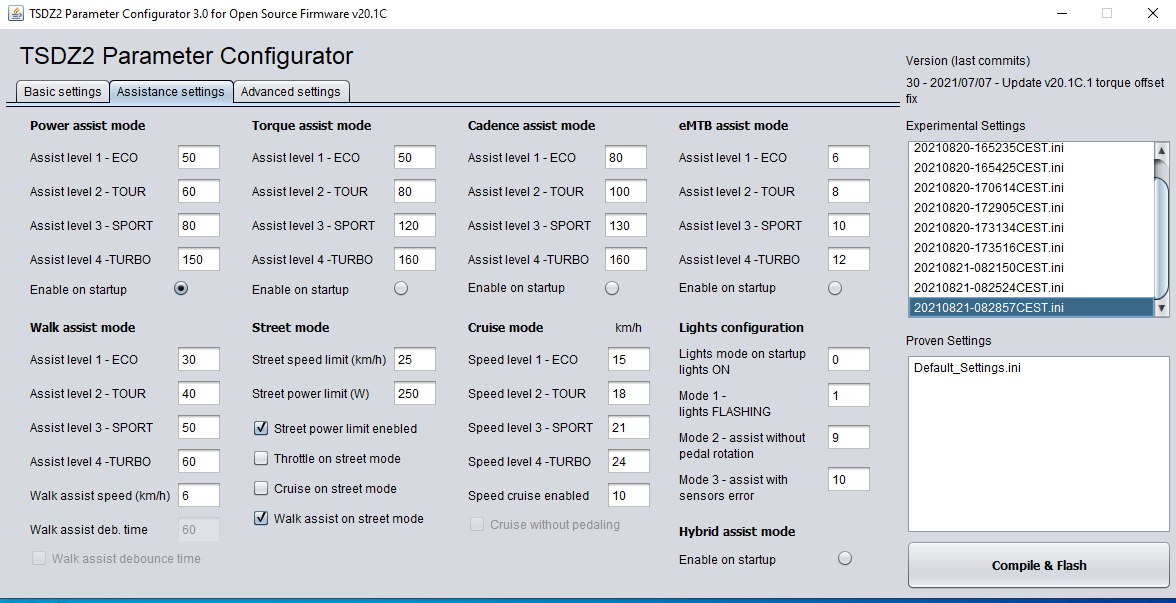Click Mode 2 assist without pedal rotation field
The height and width of the screenshot is (603, 1176).
(x=849, y=437)
